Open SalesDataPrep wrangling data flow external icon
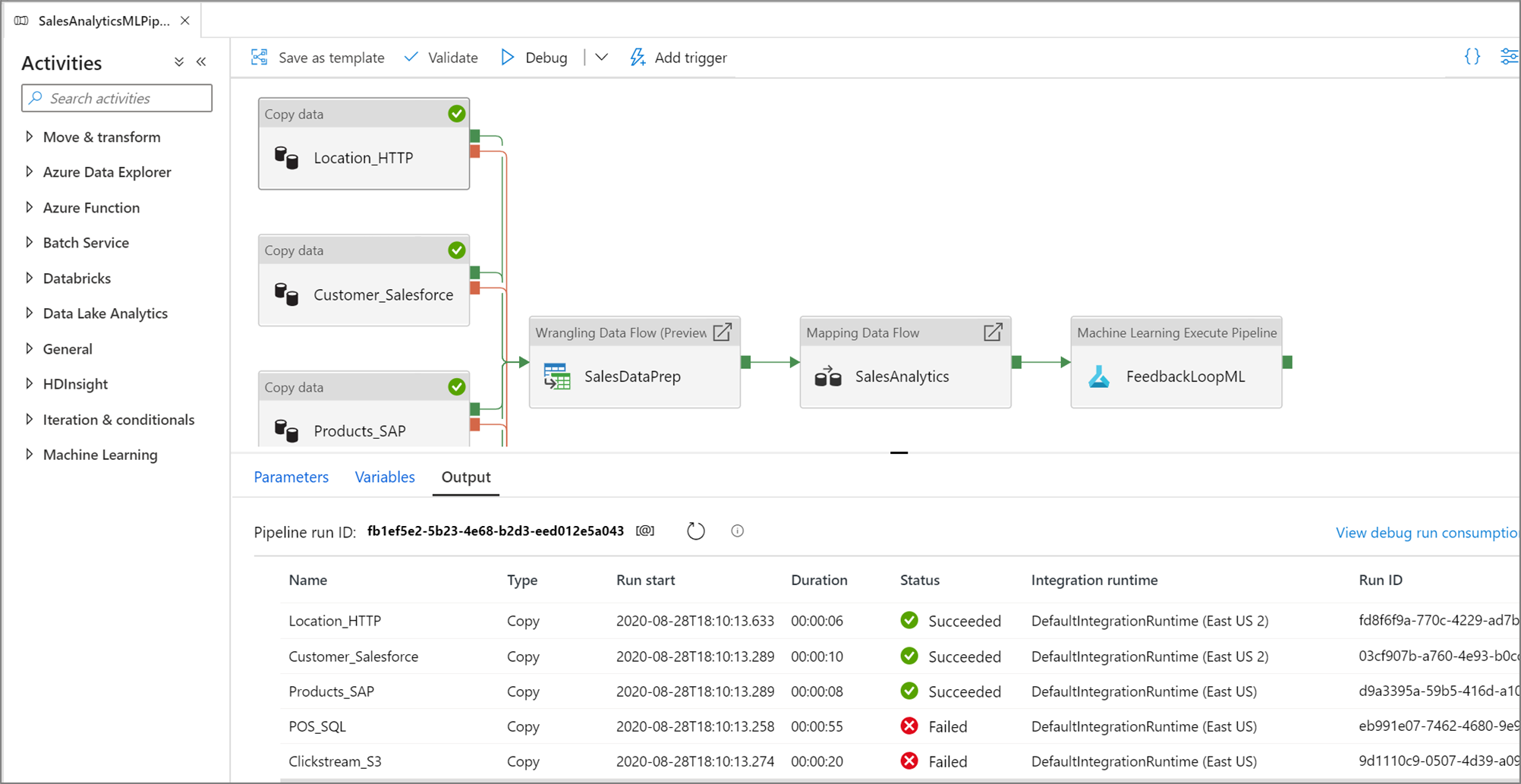This screenshot has width=1521, height=784. pos(723,332)
